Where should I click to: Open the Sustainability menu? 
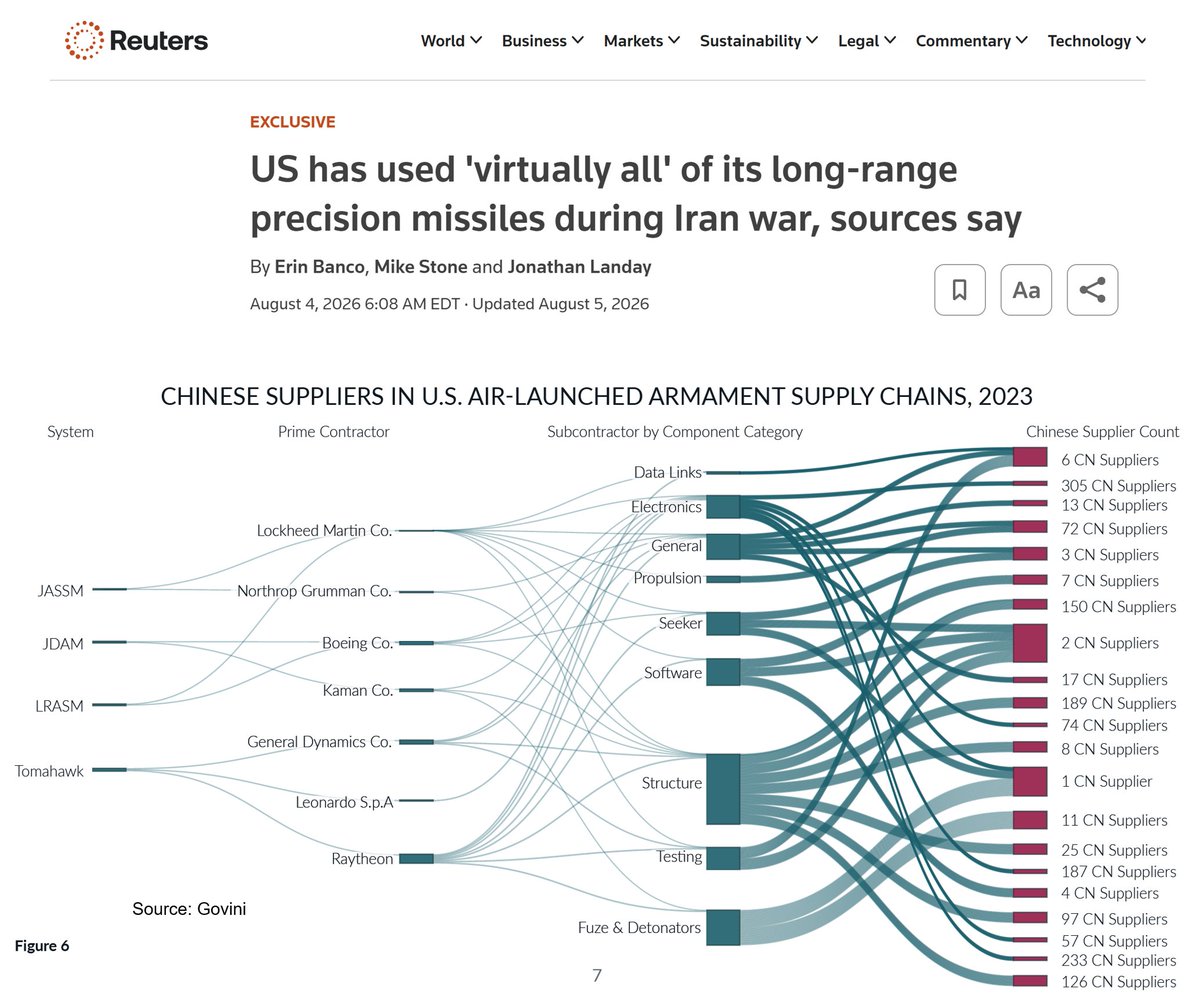coord(759,41)
